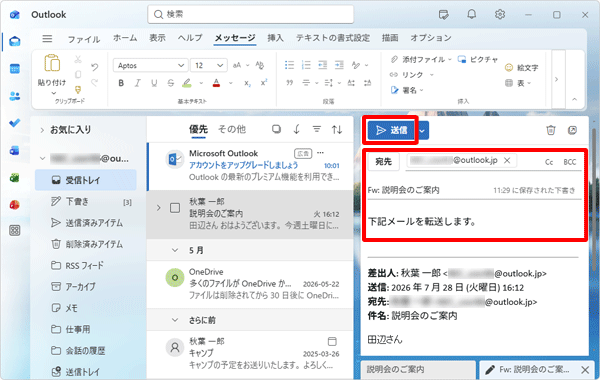Insert a numbered list
Screen dimensions: 600x380
pos(306,65)
